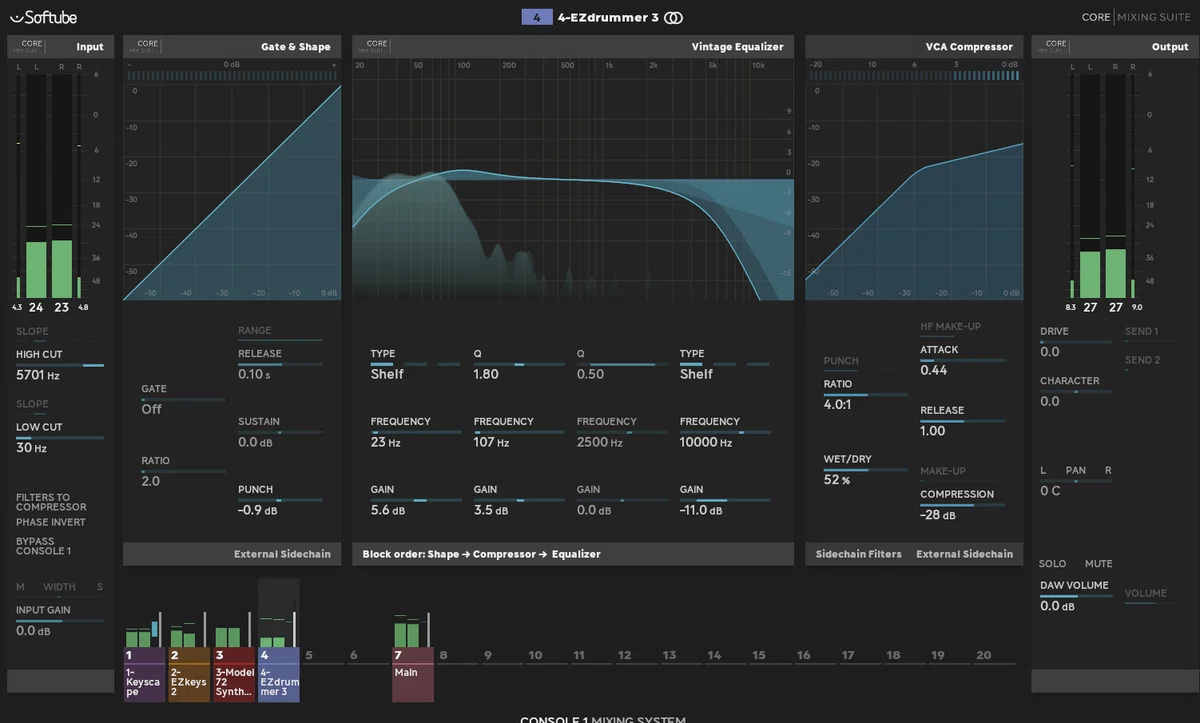Open the high band Type Shelf selector
The image size is (1200, 723).
(x=725, y=366)
